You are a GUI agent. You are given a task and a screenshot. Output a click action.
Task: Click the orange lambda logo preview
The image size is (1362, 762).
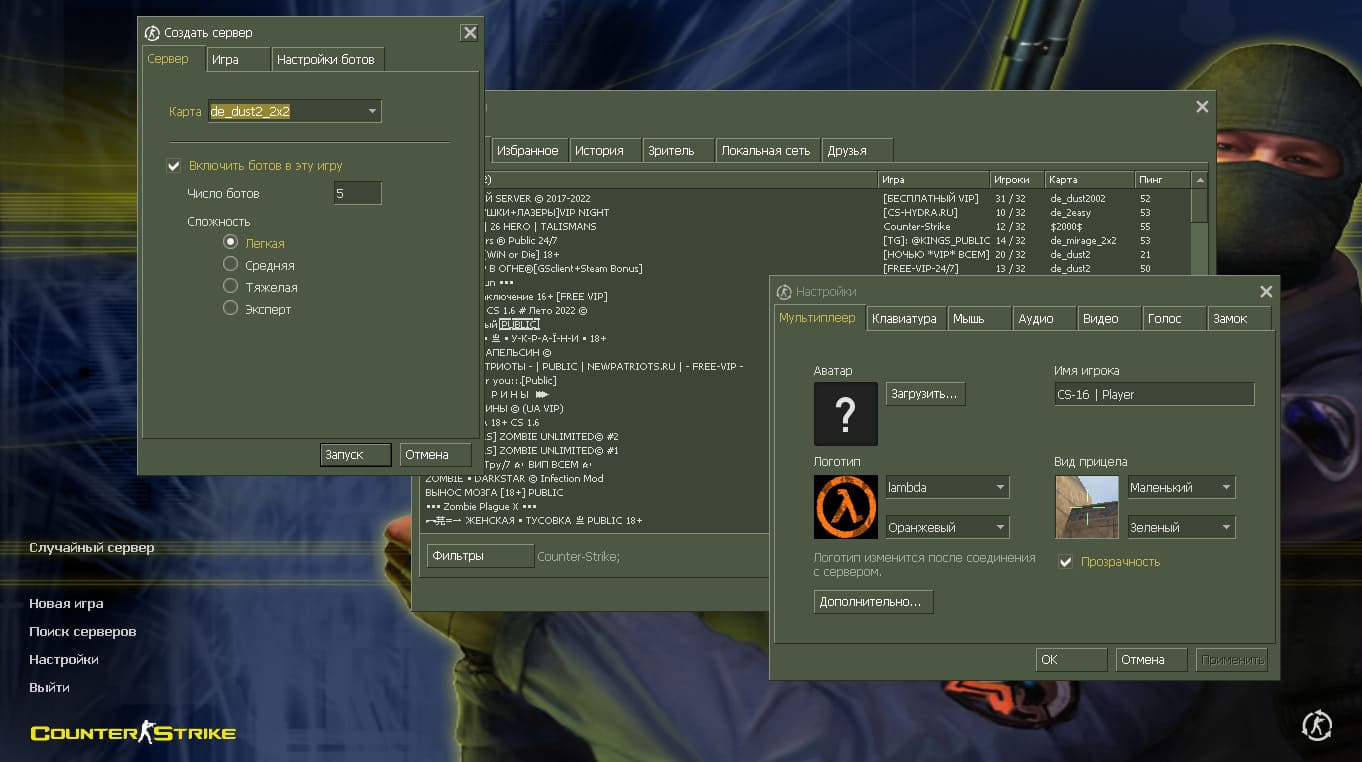pyautogui.click(x=846, y=507)
